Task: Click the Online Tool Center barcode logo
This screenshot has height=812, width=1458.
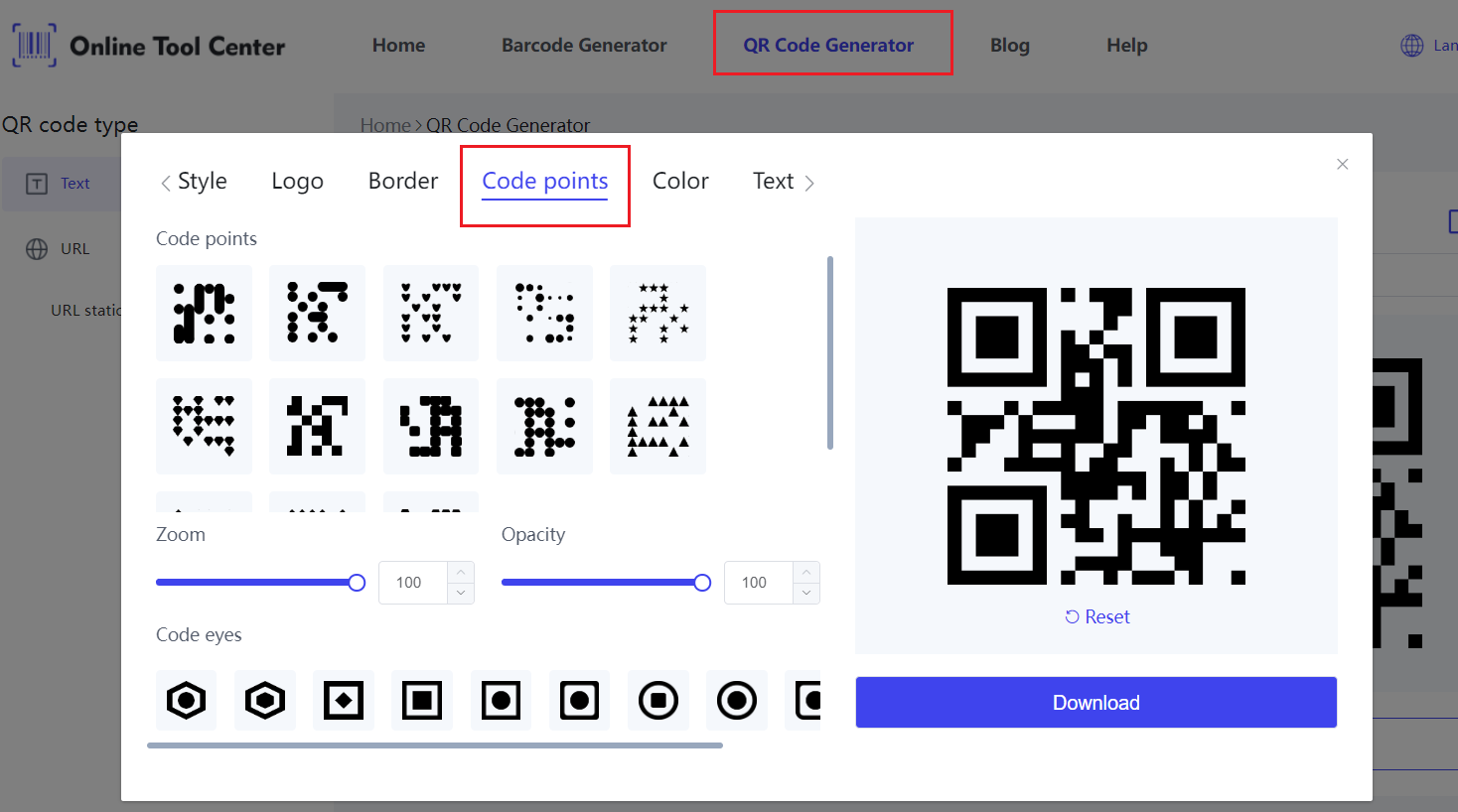Action: click(x=35, y=46)
